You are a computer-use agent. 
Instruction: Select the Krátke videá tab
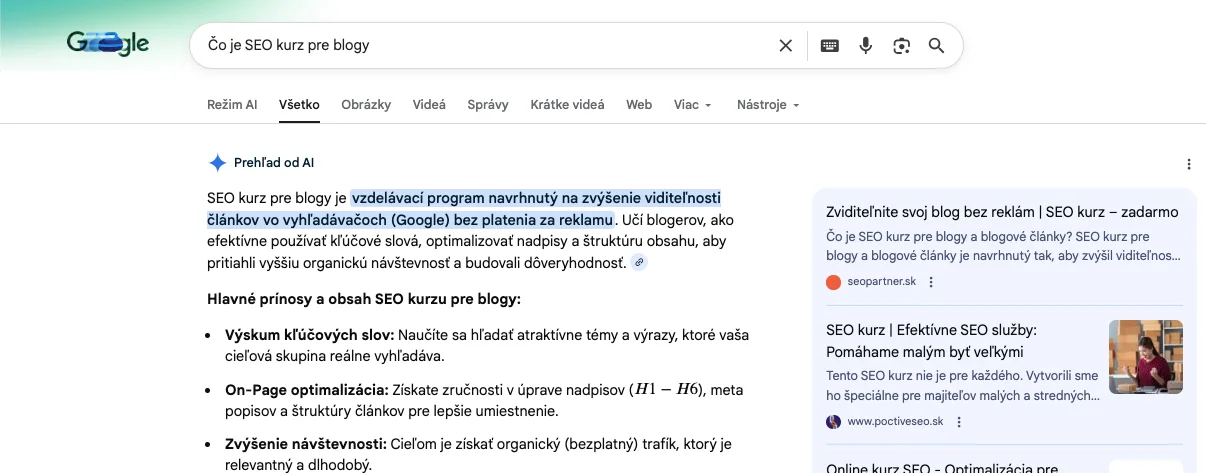click(567, 105)
